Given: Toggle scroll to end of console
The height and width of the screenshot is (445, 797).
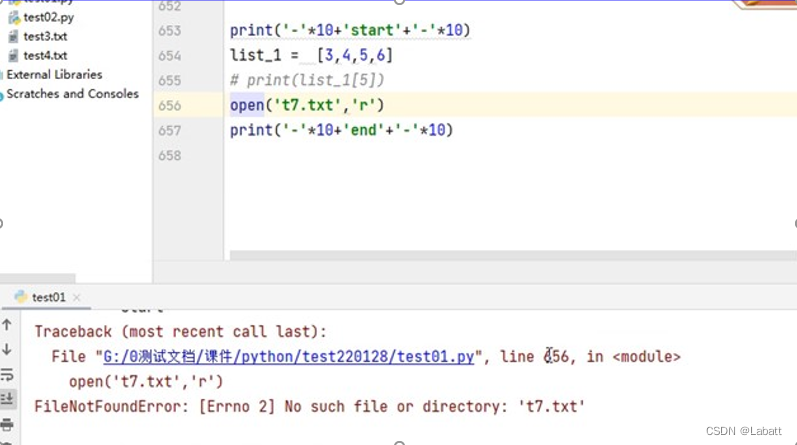Looking at the screenshot, I should (x=7, y=399).
